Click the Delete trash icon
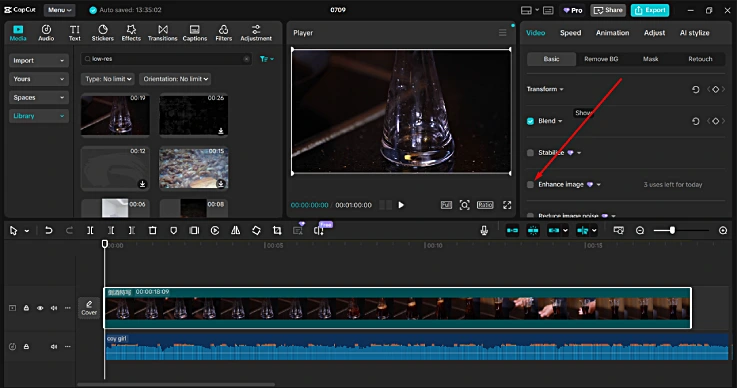737x388 pixels. (152, 230)
